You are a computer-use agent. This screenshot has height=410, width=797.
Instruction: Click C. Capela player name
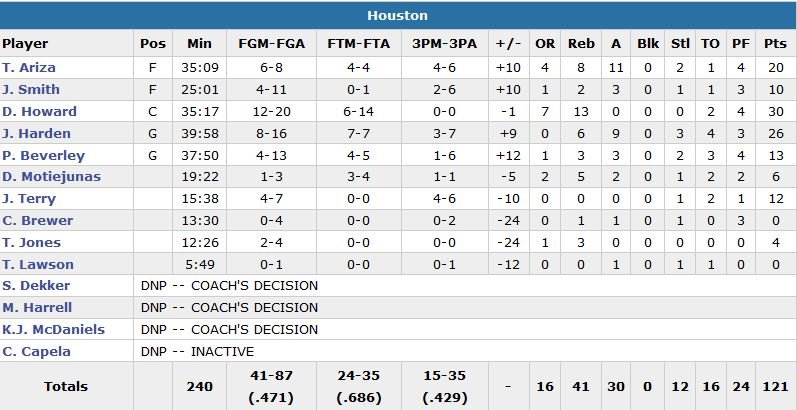point(34,352)
